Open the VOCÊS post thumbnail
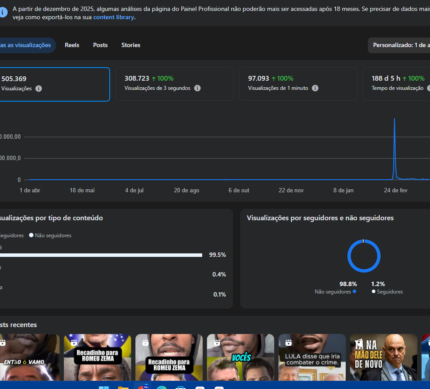This screenshot has width=430, height=389. 240,357
